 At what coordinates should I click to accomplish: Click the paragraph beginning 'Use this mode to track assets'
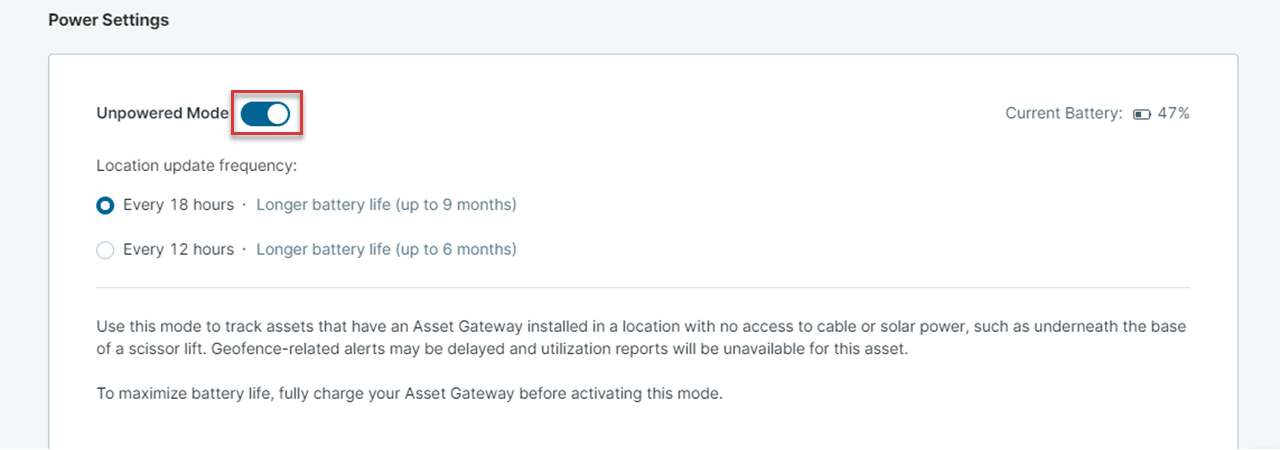tap(641, 339)
